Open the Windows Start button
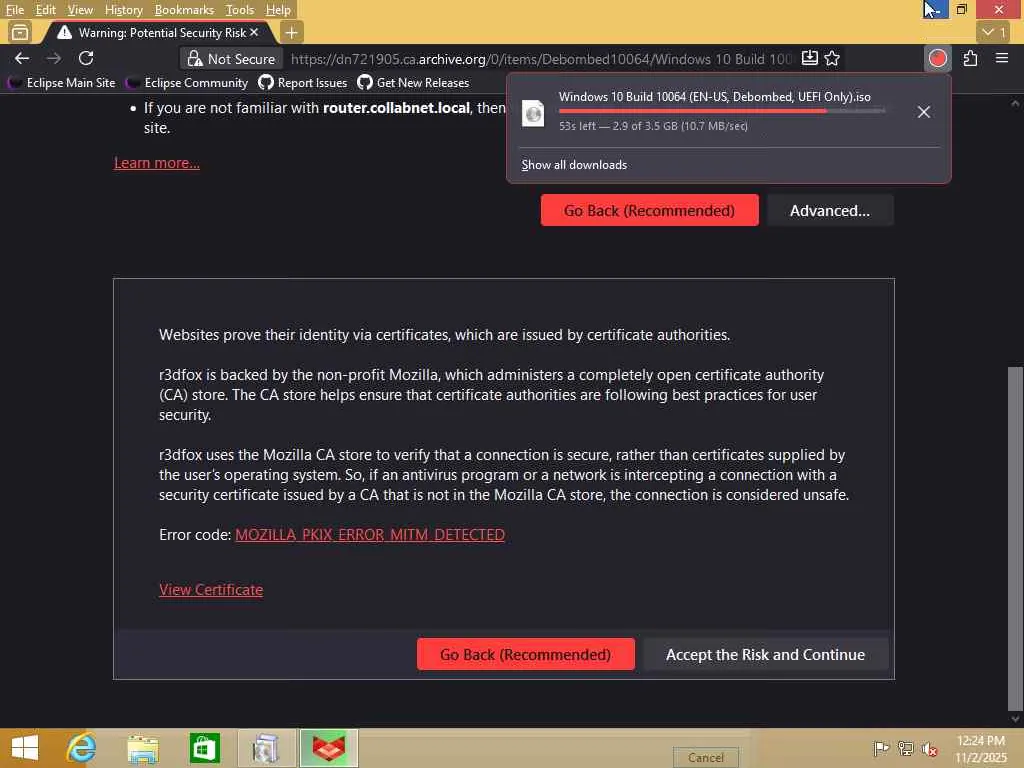1024x768 pixels. 25,748
